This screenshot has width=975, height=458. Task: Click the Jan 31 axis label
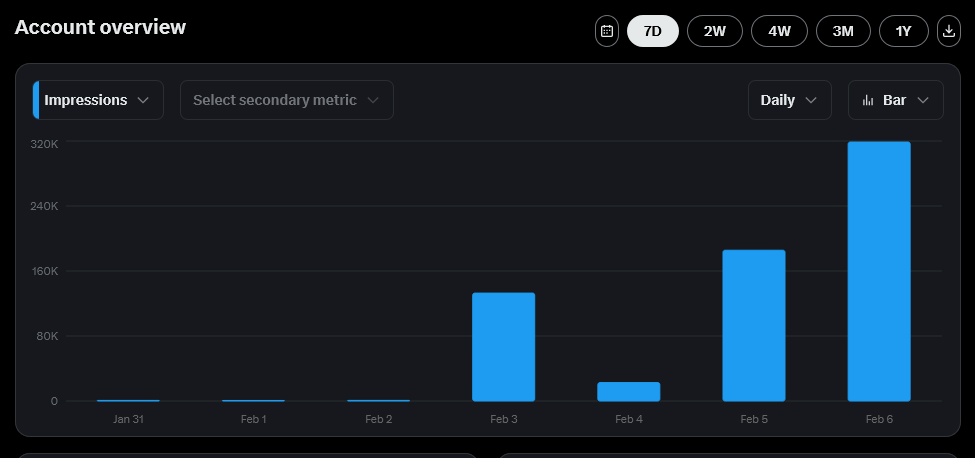point(128,419)
